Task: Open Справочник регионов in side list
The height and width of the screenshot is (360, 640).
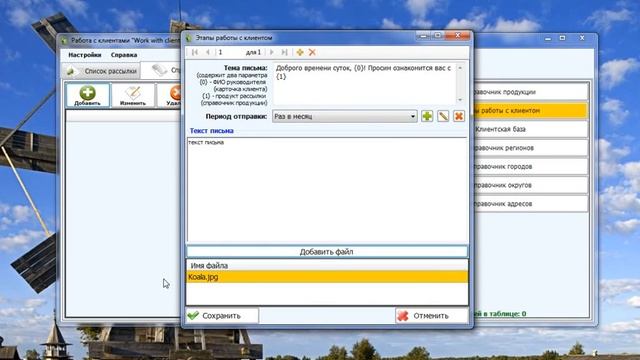Action: (x=531, y=148)
